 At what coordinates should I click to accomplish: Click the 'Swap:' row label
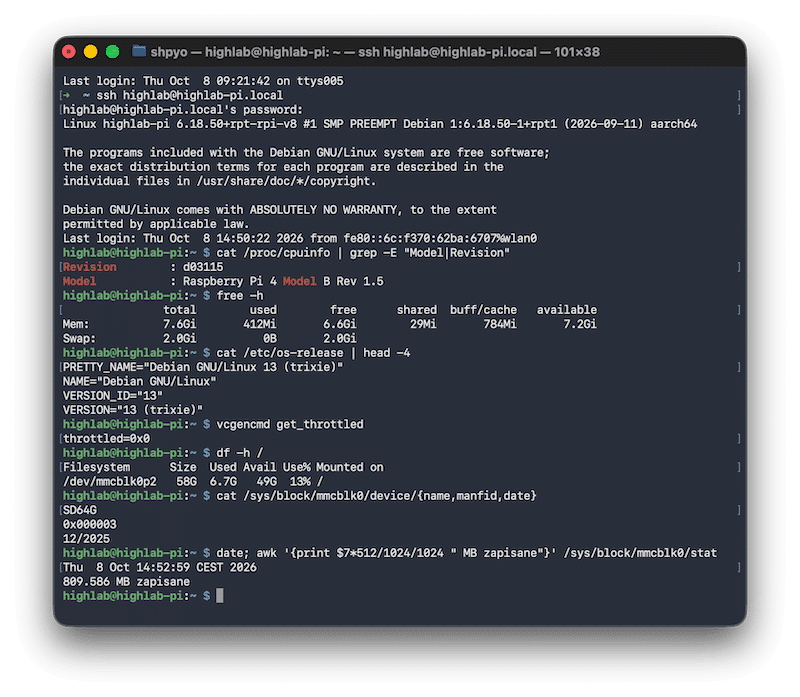(79, 338)
